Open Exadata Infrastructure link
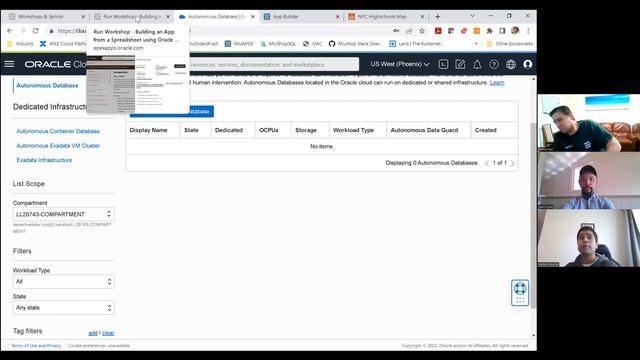 click(x=44, y=160)
